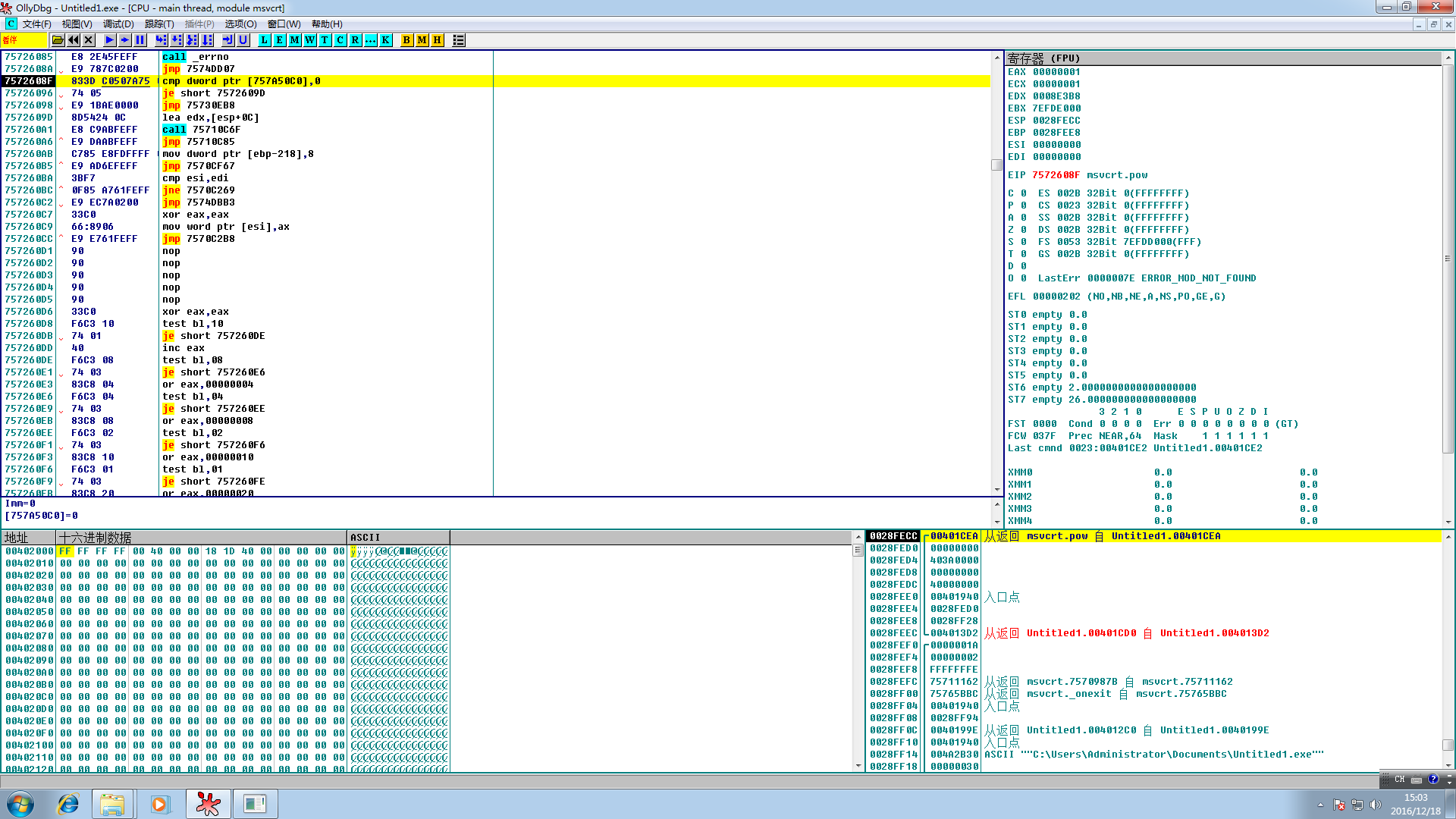The width and height of the screenshot is (1456, 819).
Task: Run the program with the play icon
Action: (x=110, y=40)
